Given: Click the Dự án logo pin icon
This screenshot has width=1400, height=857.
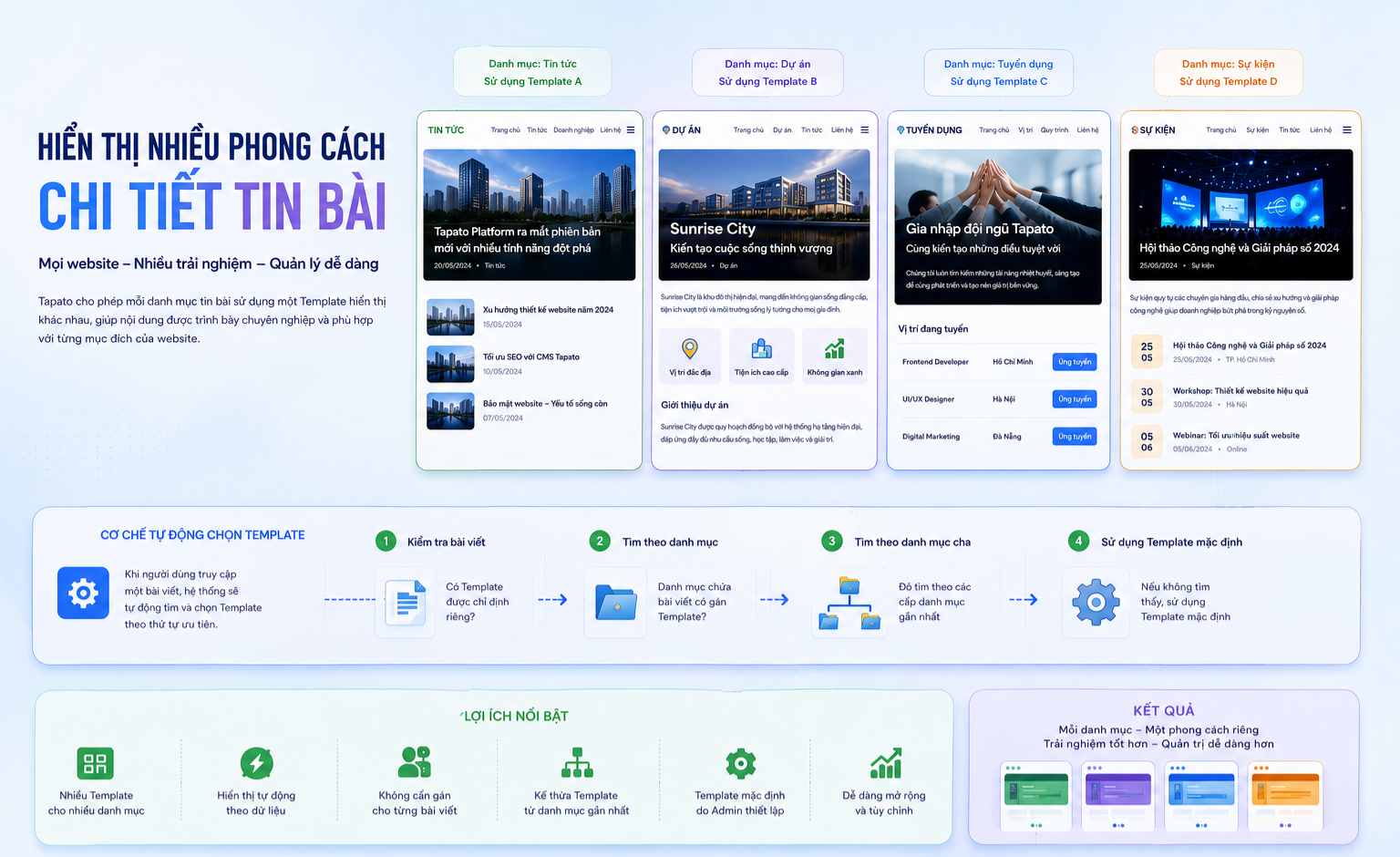Looking at the screenshot, I should coord(666,129).
